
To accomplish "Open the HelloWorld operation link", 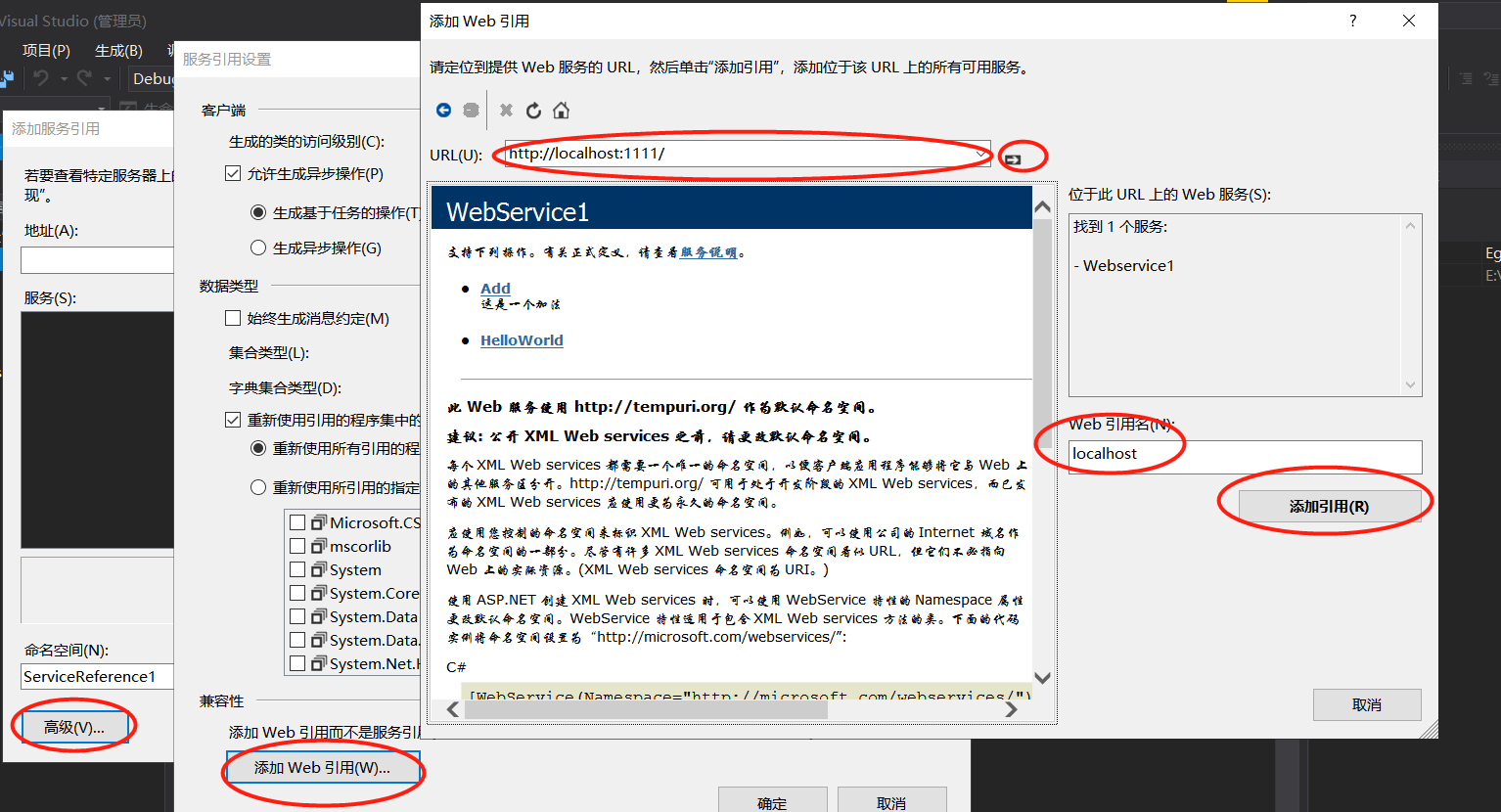I will 522,339.
